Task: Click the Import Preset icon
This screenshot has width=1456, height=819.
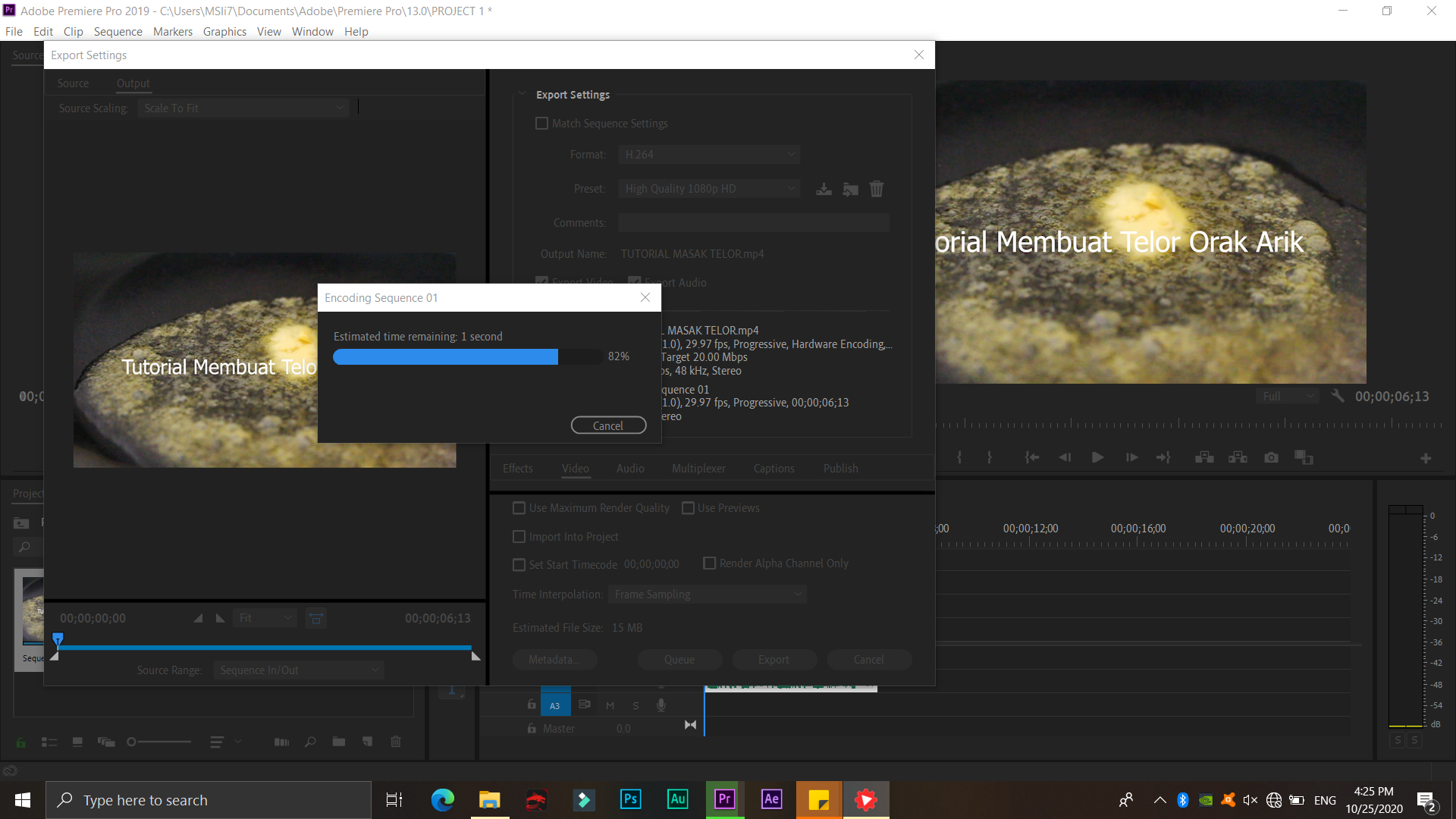Action: pyautogui.click(x=851, y=189)
